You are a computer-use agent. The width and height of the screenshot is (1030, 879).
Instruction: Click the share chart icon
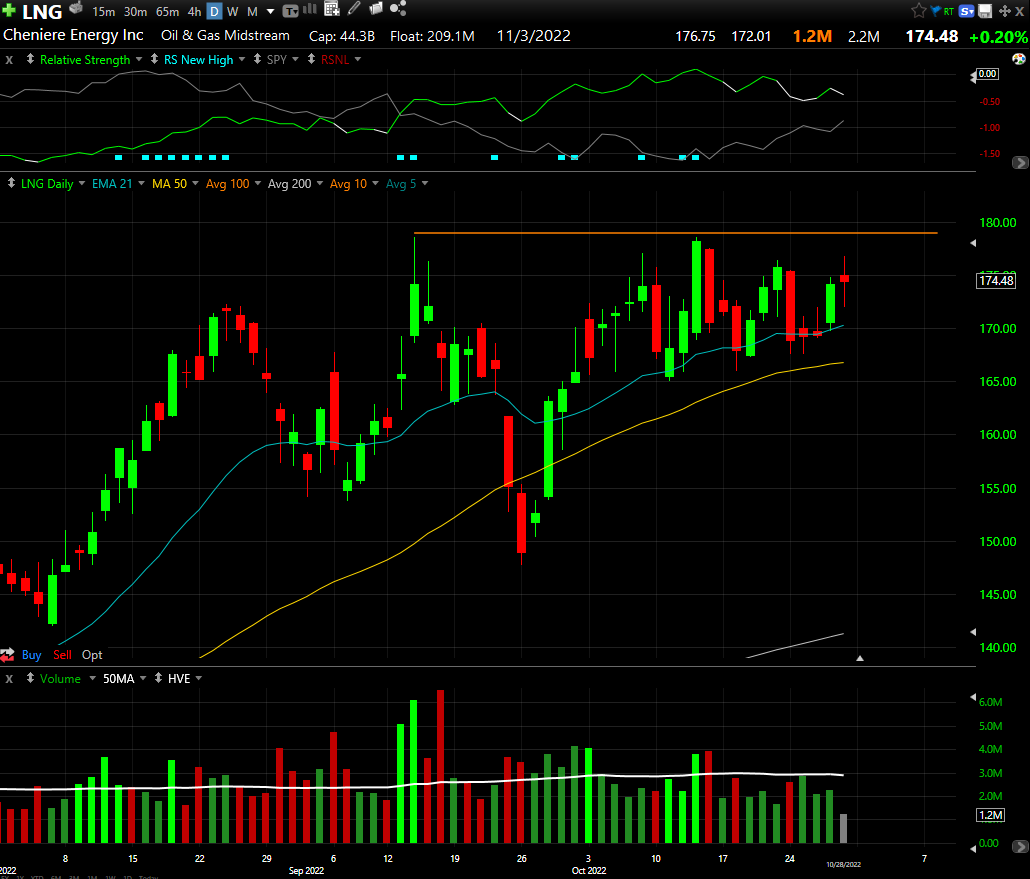[x=398, y=9]
